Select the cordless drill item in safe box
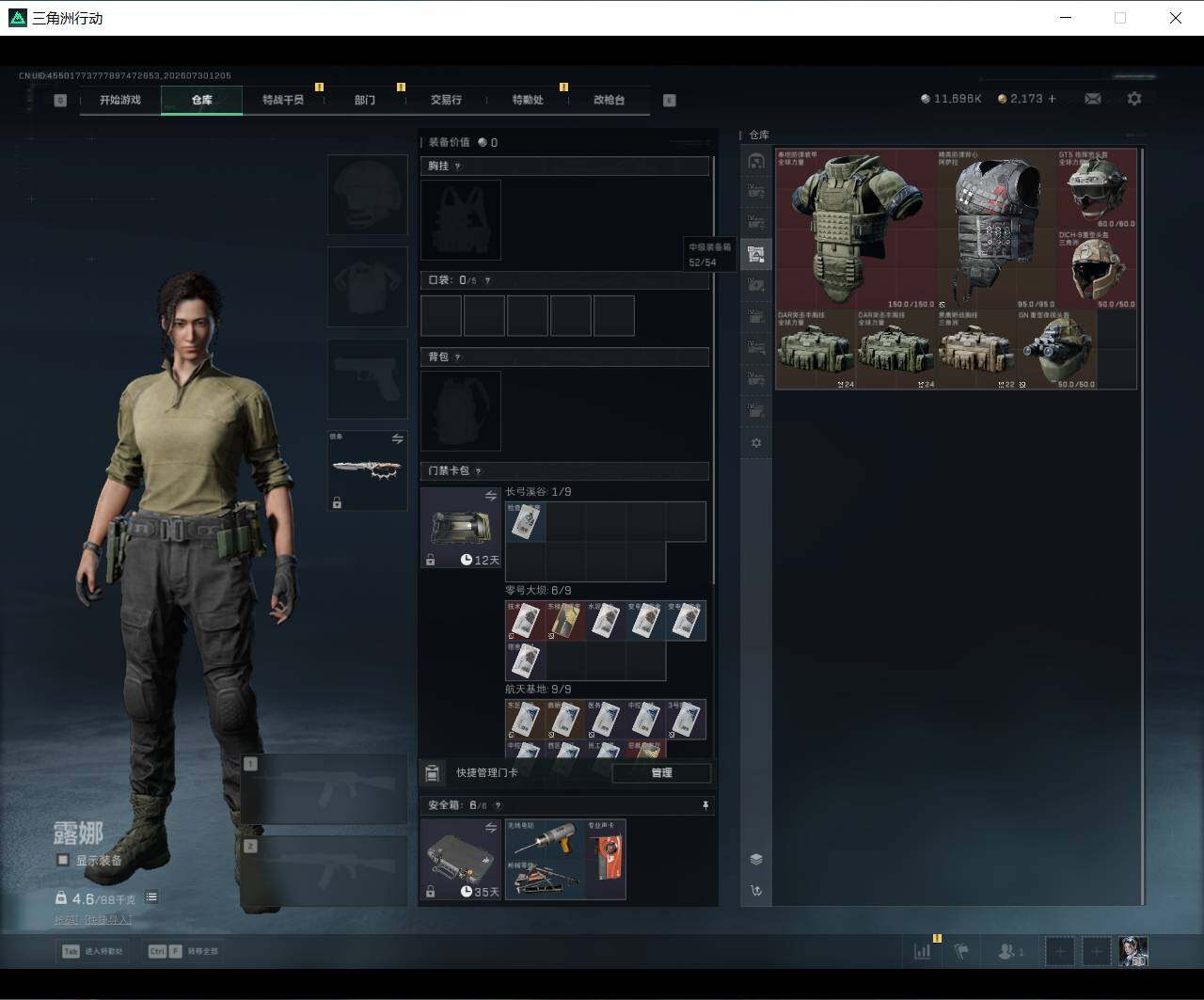Image resolution: width=1204 pixels, height=1000 pixels. pyautogui.click(x=546, y=839)
